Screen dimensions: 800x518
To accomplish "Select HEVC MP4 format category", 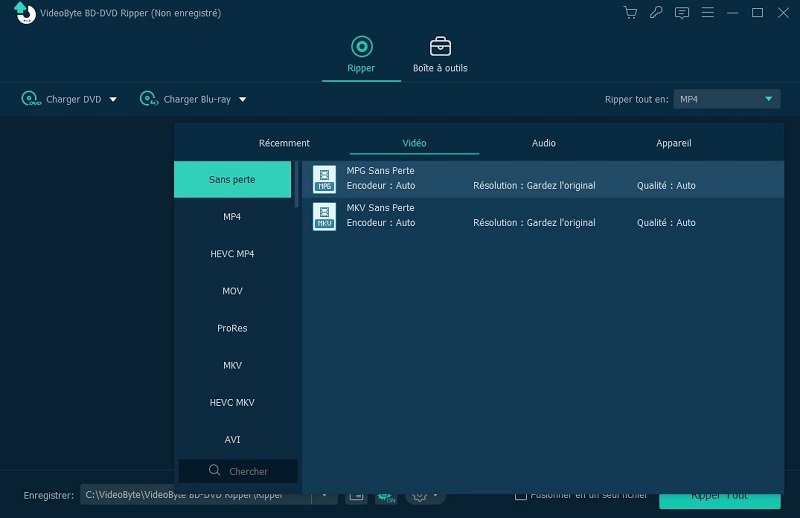I will (x=232, y=254).
